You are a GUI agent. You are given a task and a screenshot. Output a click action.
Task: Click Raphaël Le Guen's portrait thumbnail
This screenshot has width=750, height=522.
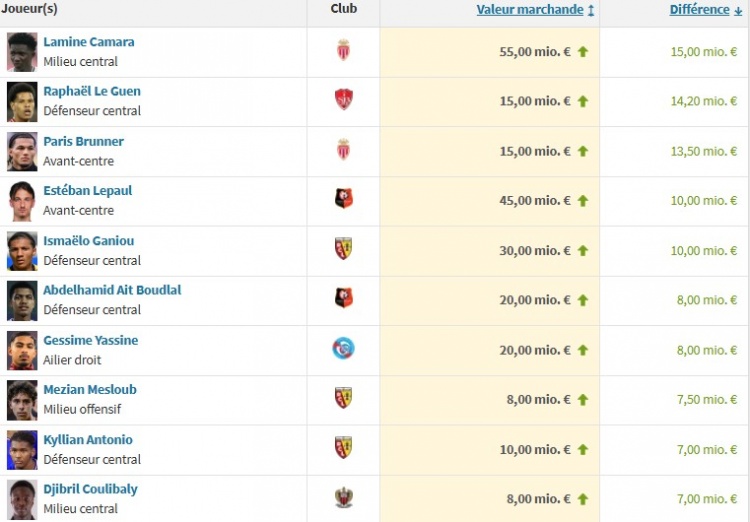pos(22,102)
